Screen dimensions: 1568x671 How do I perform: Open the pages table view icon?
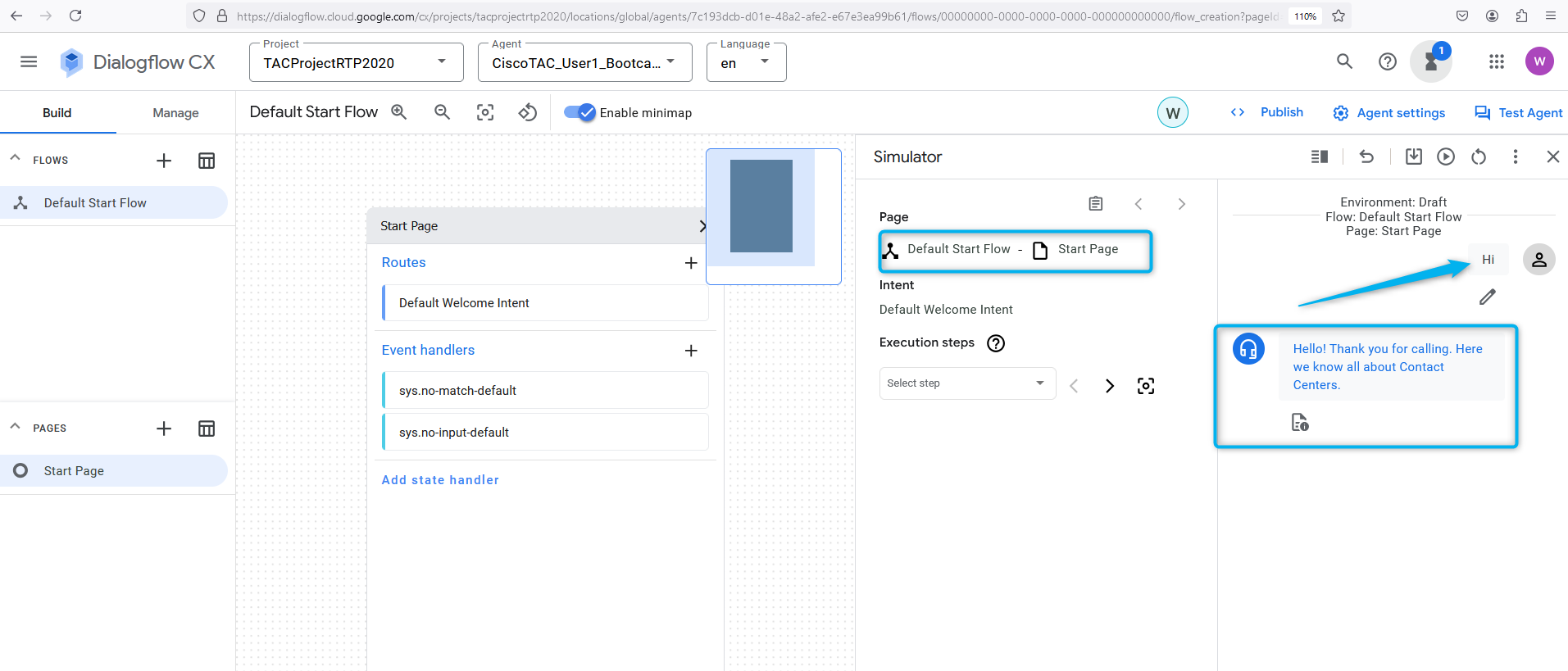coord(207,428)
